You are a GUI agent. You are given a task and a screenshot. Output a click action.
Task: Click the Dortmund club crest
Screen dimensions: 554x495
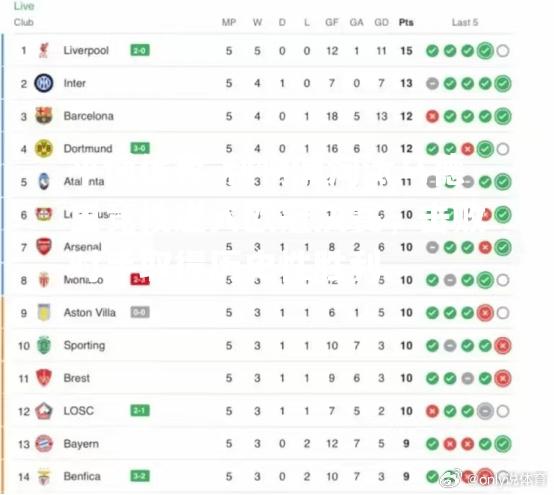44,148
